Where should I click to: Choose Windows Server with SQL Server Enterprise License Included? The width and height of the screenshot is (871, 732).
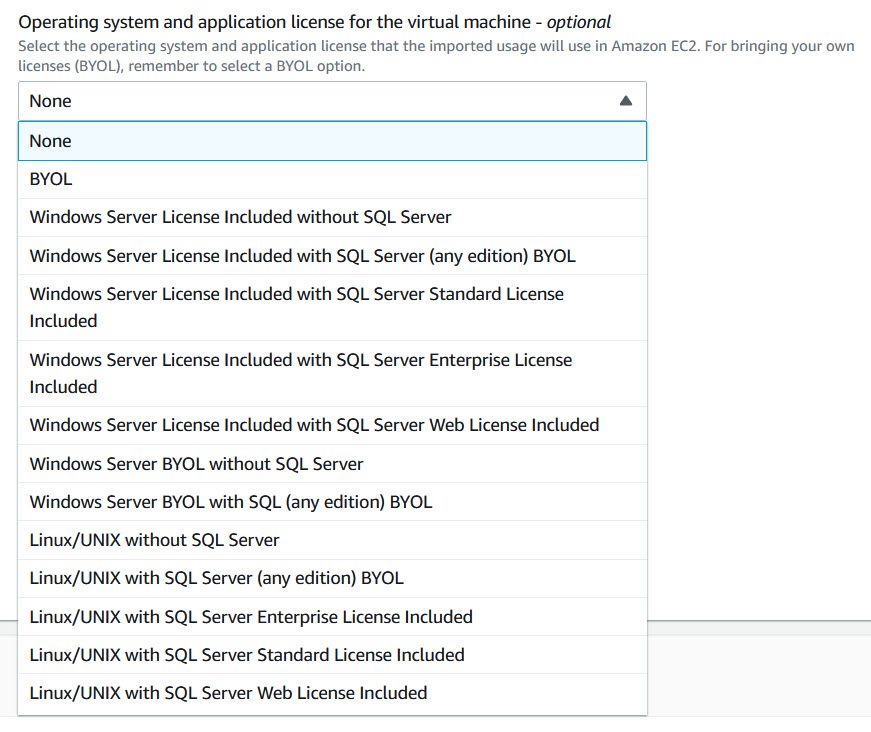(332, 374)
